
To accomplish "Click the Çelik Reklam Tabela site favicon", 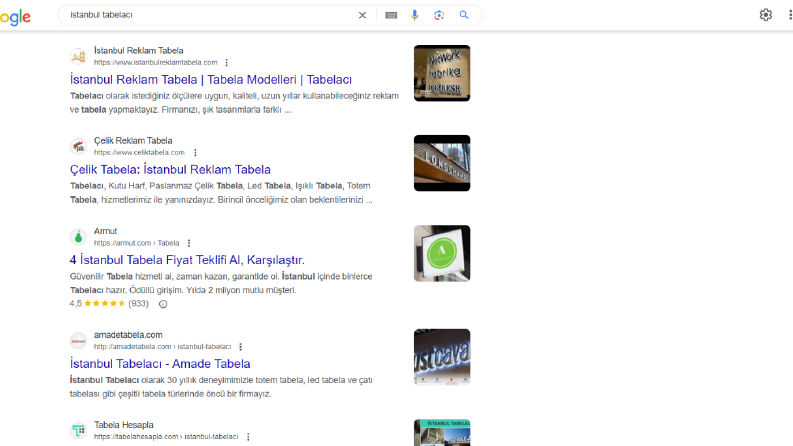I will tap(78, 147).
